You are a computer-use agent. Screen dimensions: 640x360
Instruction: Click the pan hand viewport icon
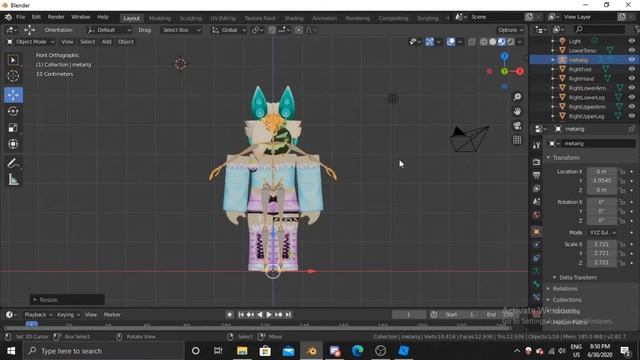[x=517, y=111]
